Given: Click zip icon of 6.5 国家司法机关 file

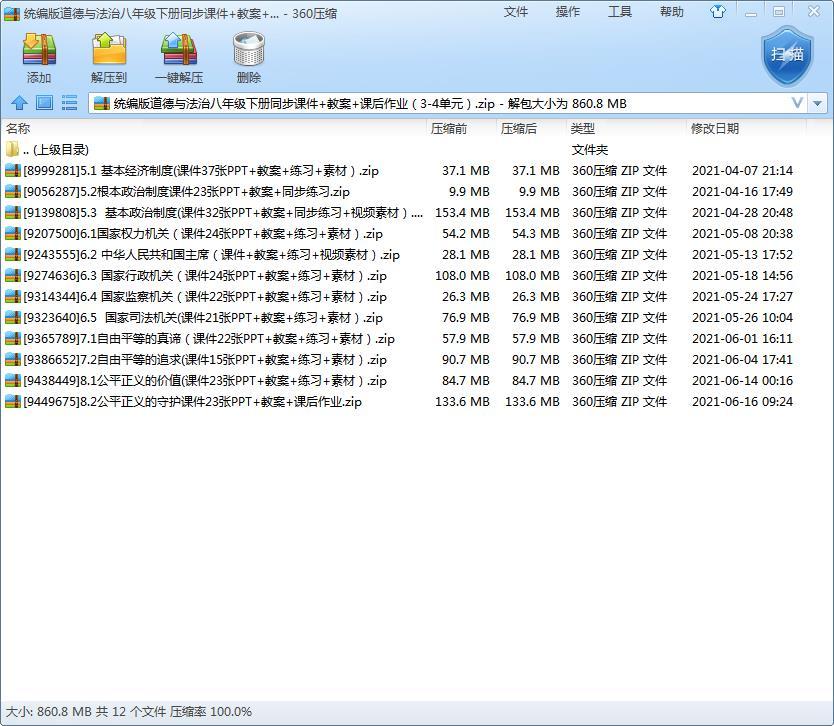Looking at the screenshot, I should [13, 318].
